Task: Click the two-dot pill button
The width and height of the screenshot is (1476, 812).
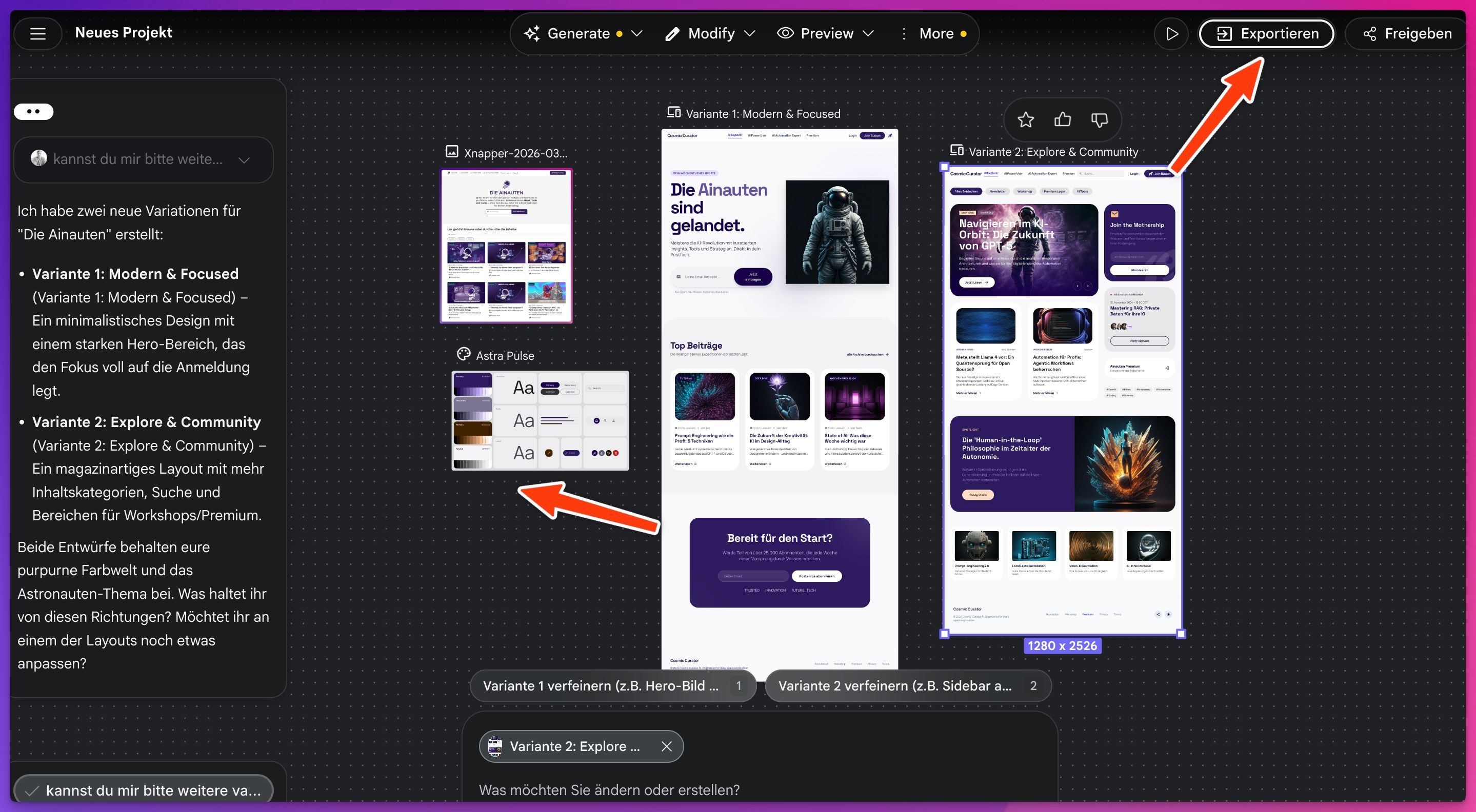Action: pyautogui.click(x=34, y=112)
